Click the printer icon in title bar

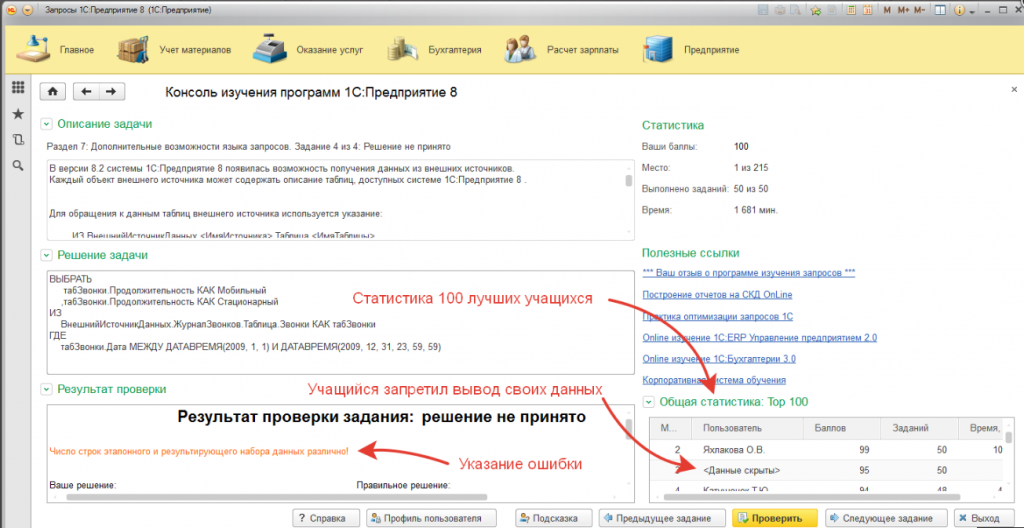click(x=779, y=10)
